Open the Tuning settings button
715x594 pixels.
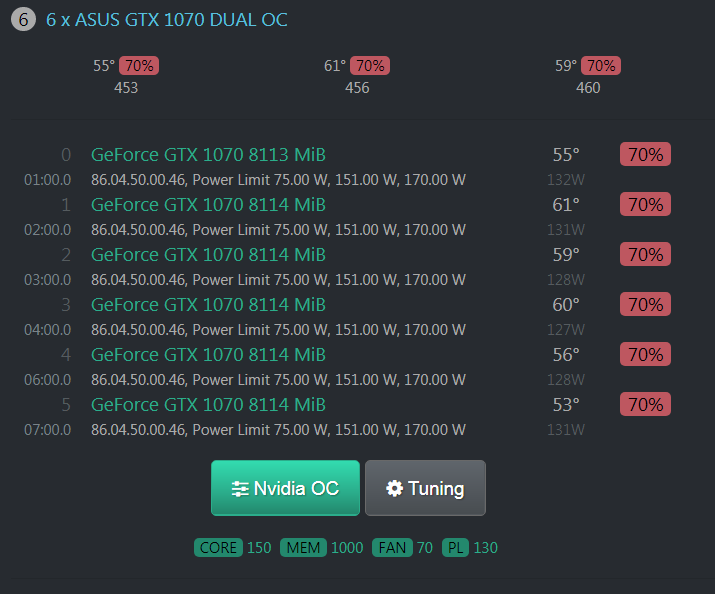click(425, 488)
